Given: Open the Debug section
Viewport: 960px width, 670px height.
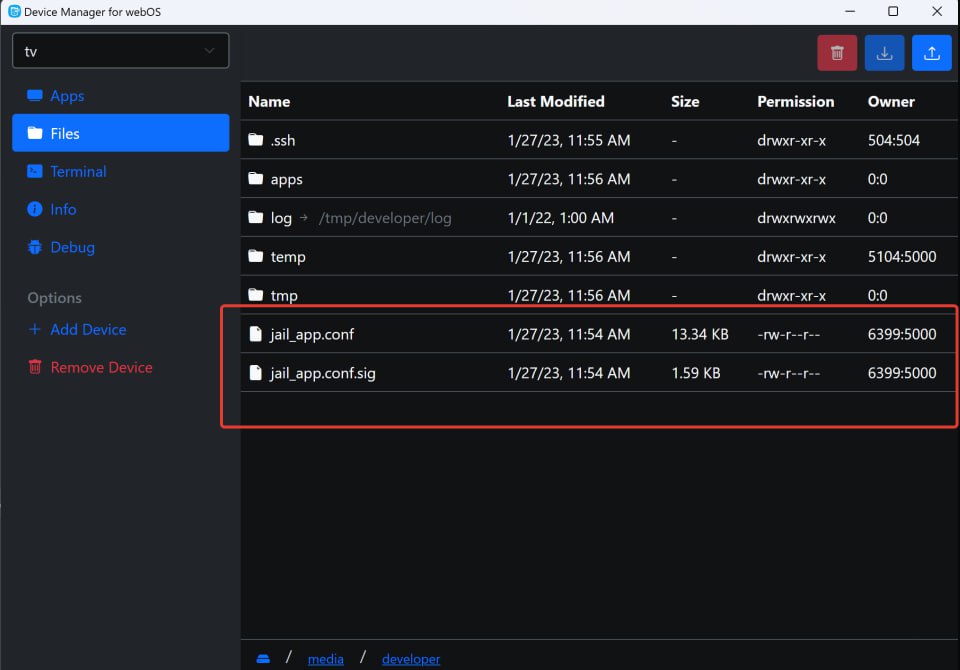Looking at the screenshot, I should [72, 248].
